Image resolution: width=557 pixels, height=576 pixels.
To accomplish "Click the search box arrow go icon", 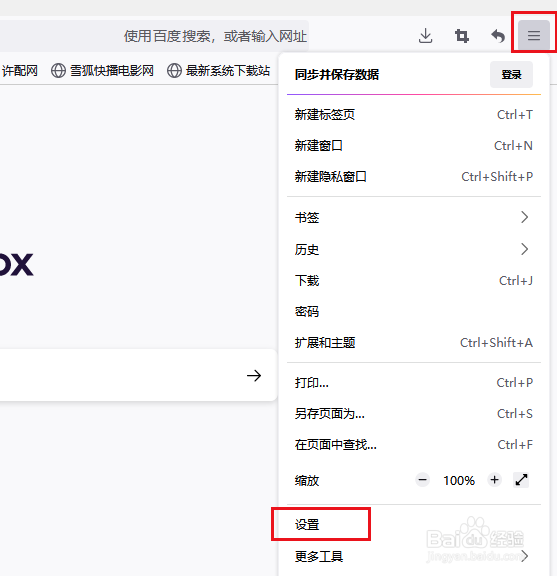I will point(254,375).
